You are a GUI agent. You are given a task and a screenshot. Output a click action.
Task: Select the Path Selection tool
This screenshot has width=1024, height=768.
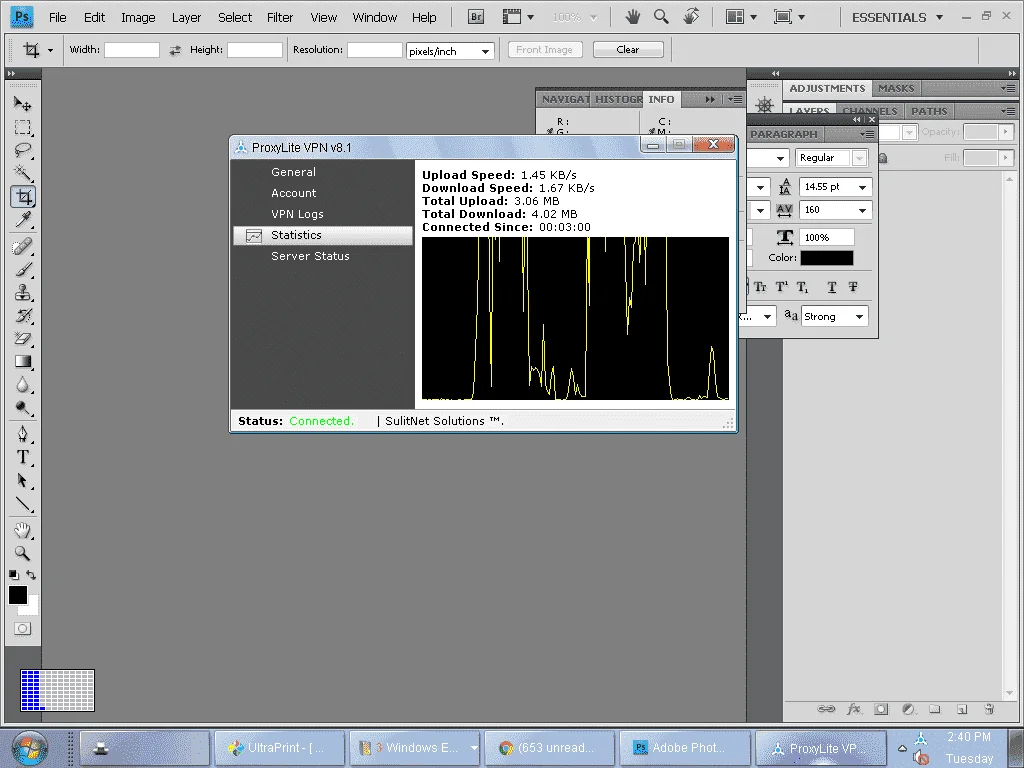[23, 481]
